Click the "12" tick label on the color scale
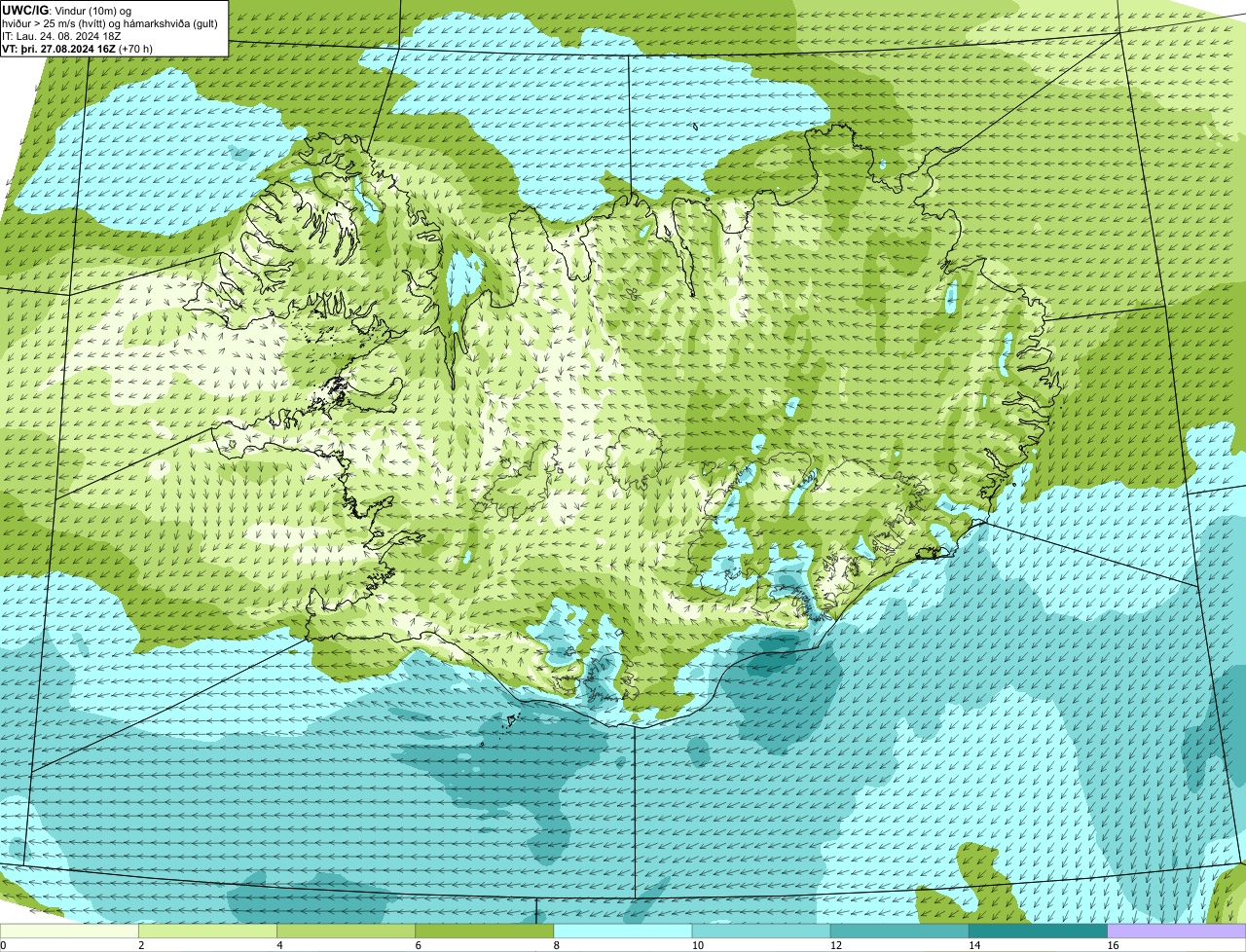The height and width of the screenshot is (952, 1246). [835, 945]
